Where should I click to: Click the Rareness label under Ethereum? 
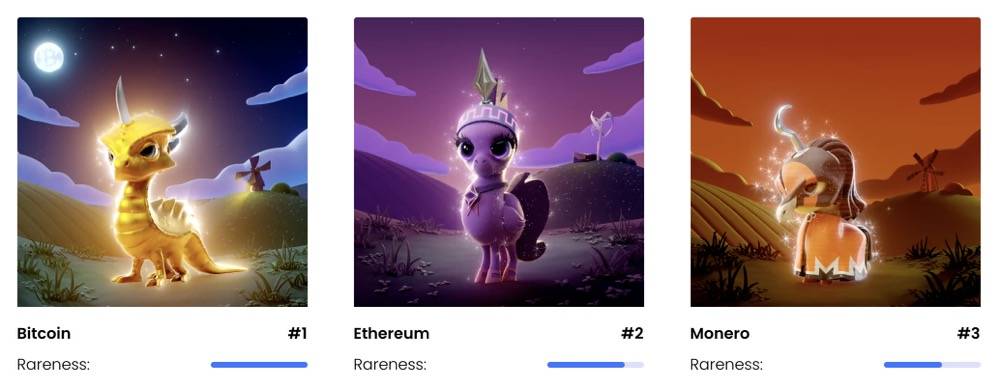[390, 365]
